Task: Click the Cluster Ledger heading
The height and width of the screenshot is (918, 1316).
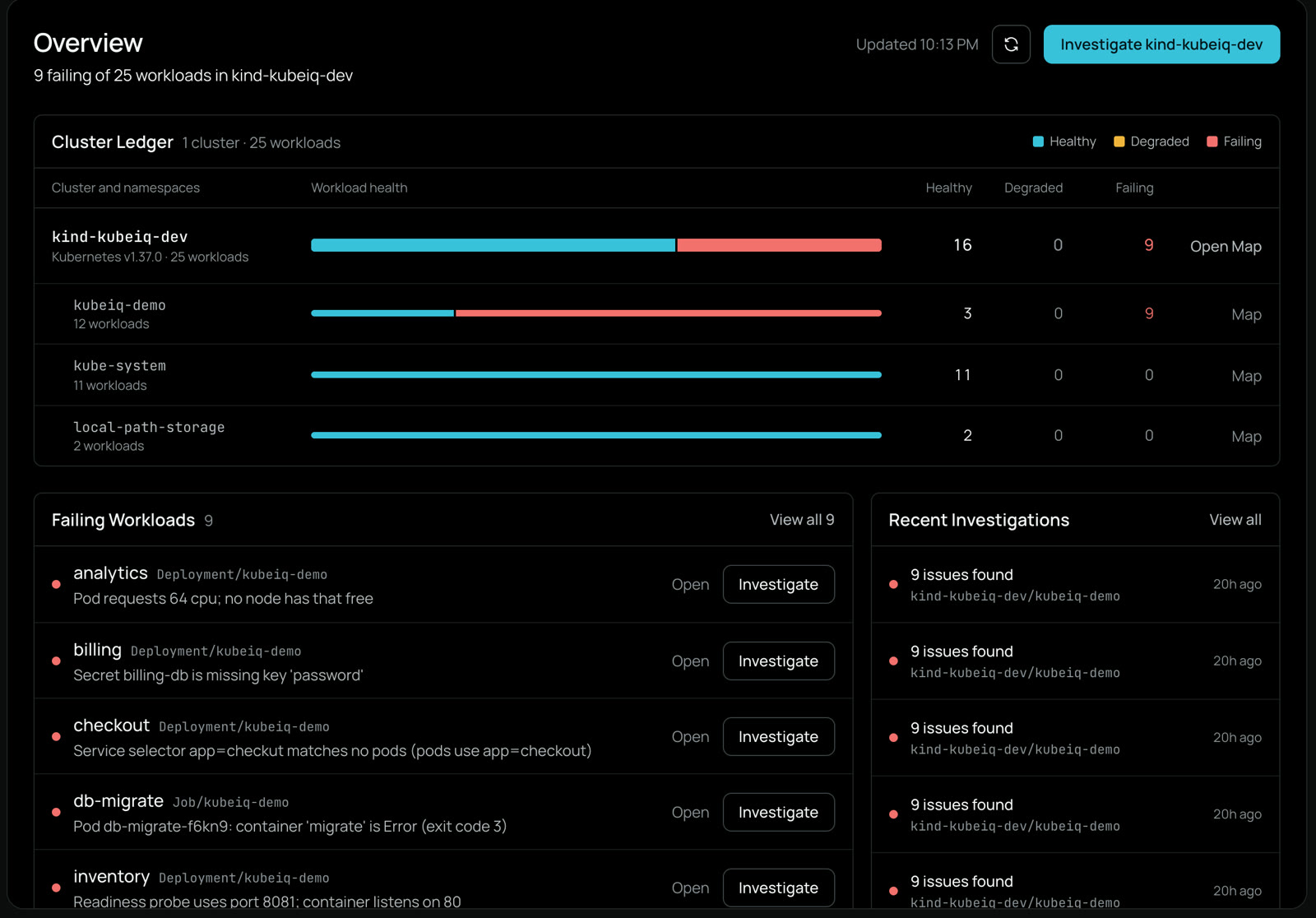Action: [x=112, y=141]
